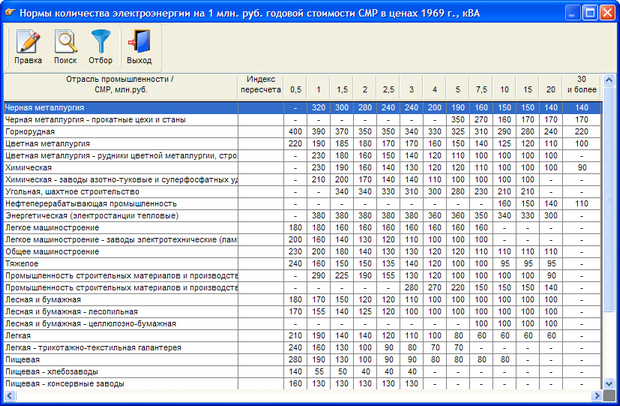
Task: Click the horizontal scrollbar track
Action: (x=303, y=395)
